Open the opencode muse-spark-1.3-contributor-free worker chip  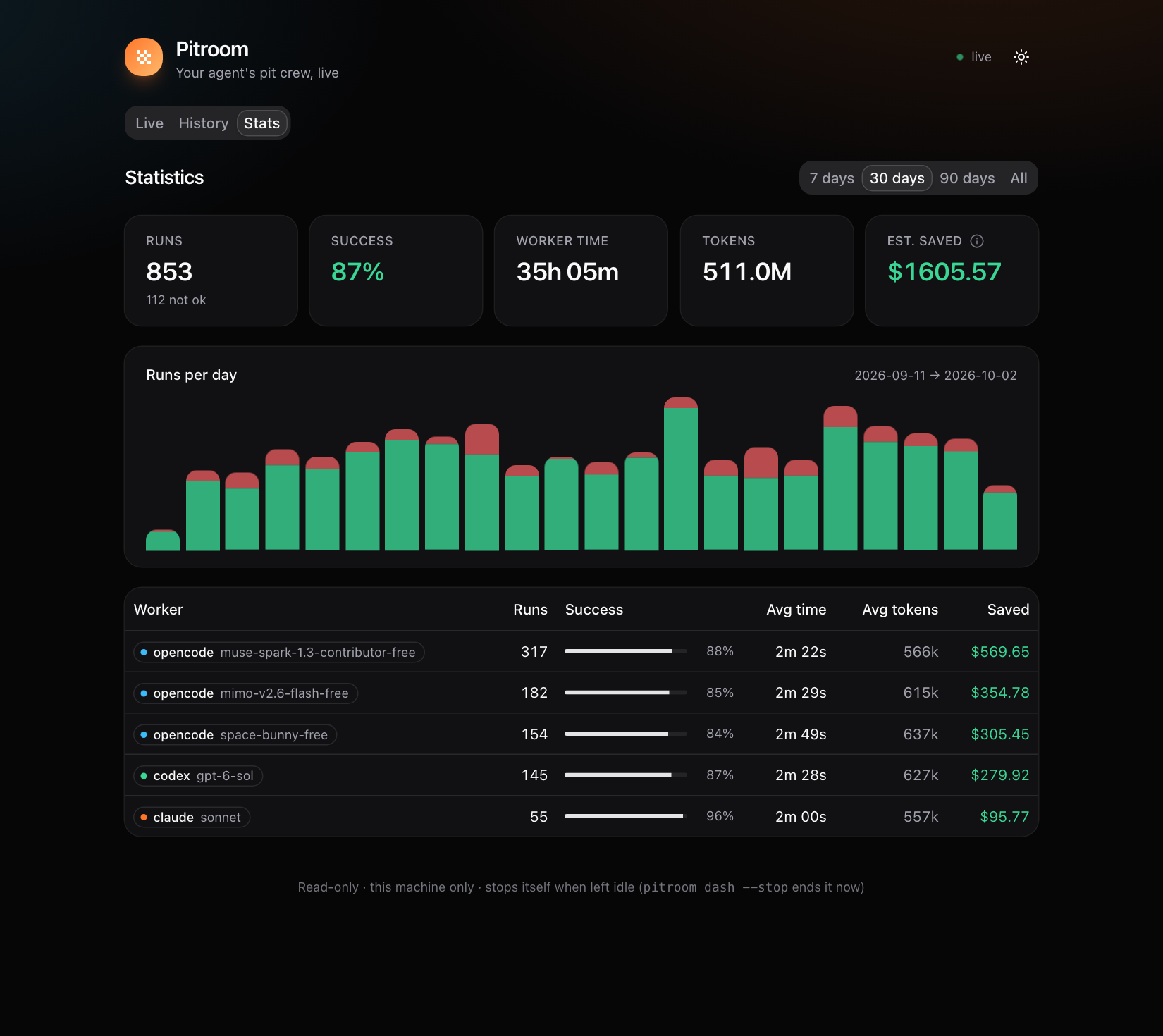279,653
